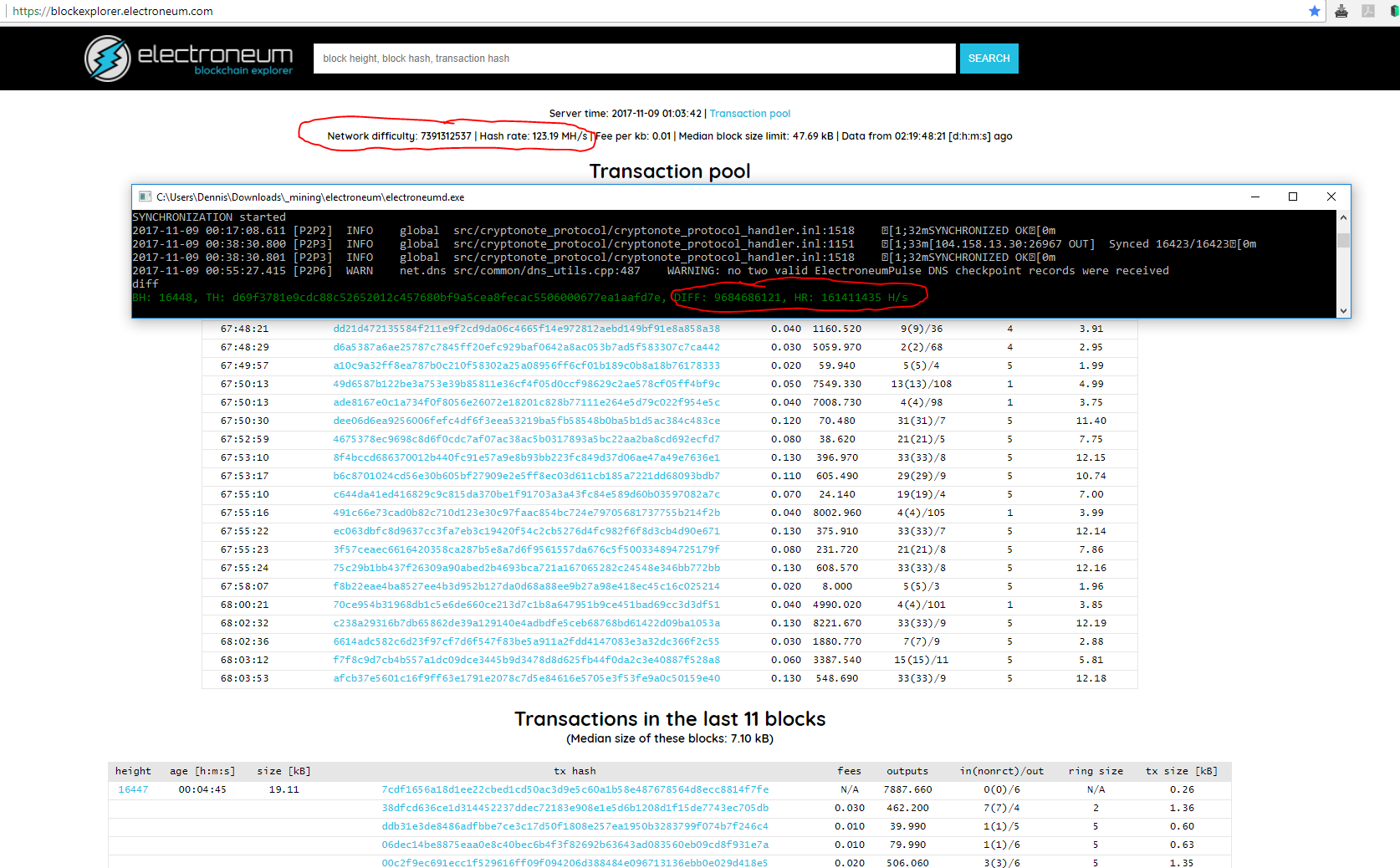This screenshot has width=1400, height=868.
Task: Click the download tray extension icon
Action: click(x=1341, y=11)
